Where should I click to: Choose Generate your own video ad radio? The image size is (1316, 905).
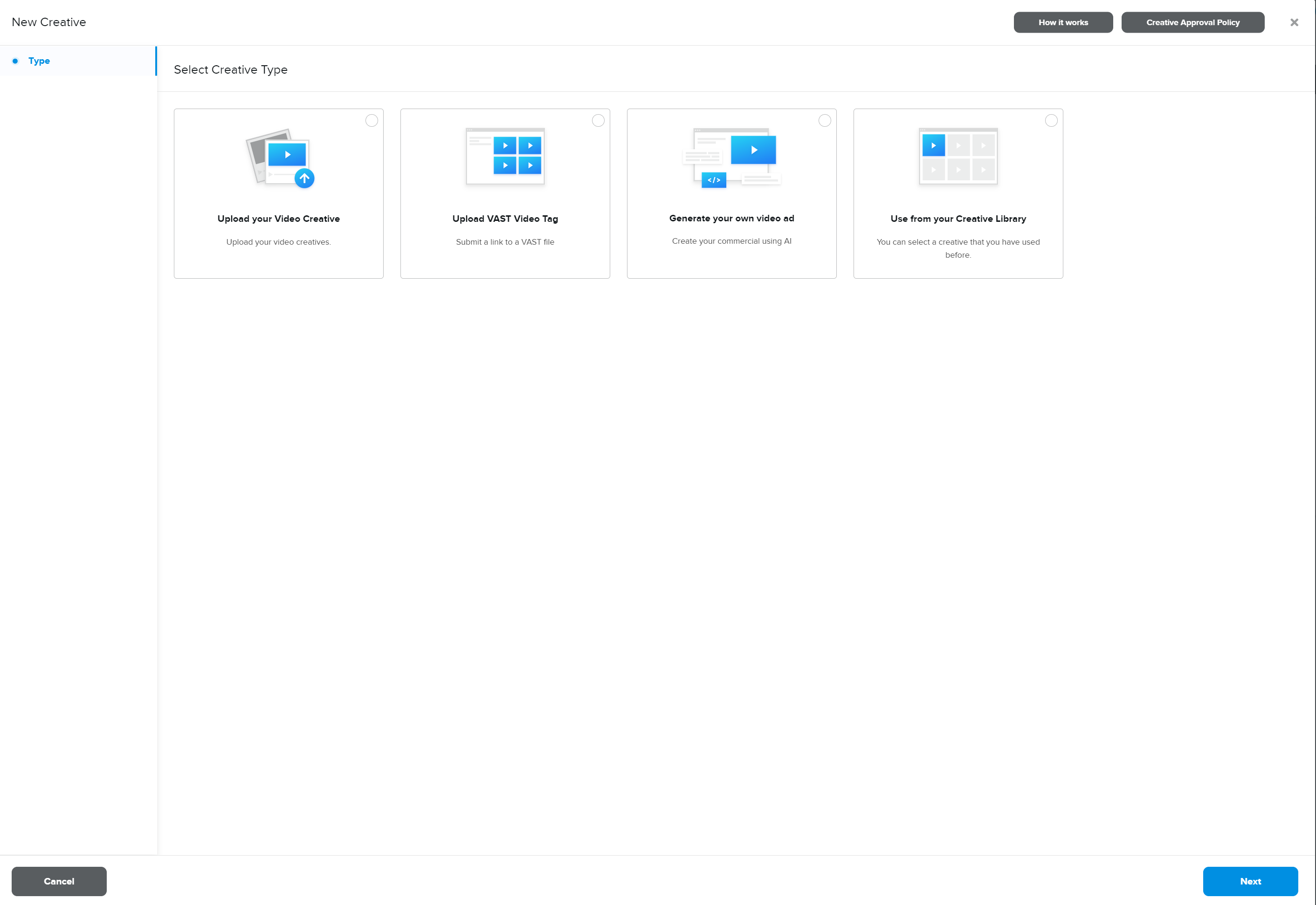(825, 120)
